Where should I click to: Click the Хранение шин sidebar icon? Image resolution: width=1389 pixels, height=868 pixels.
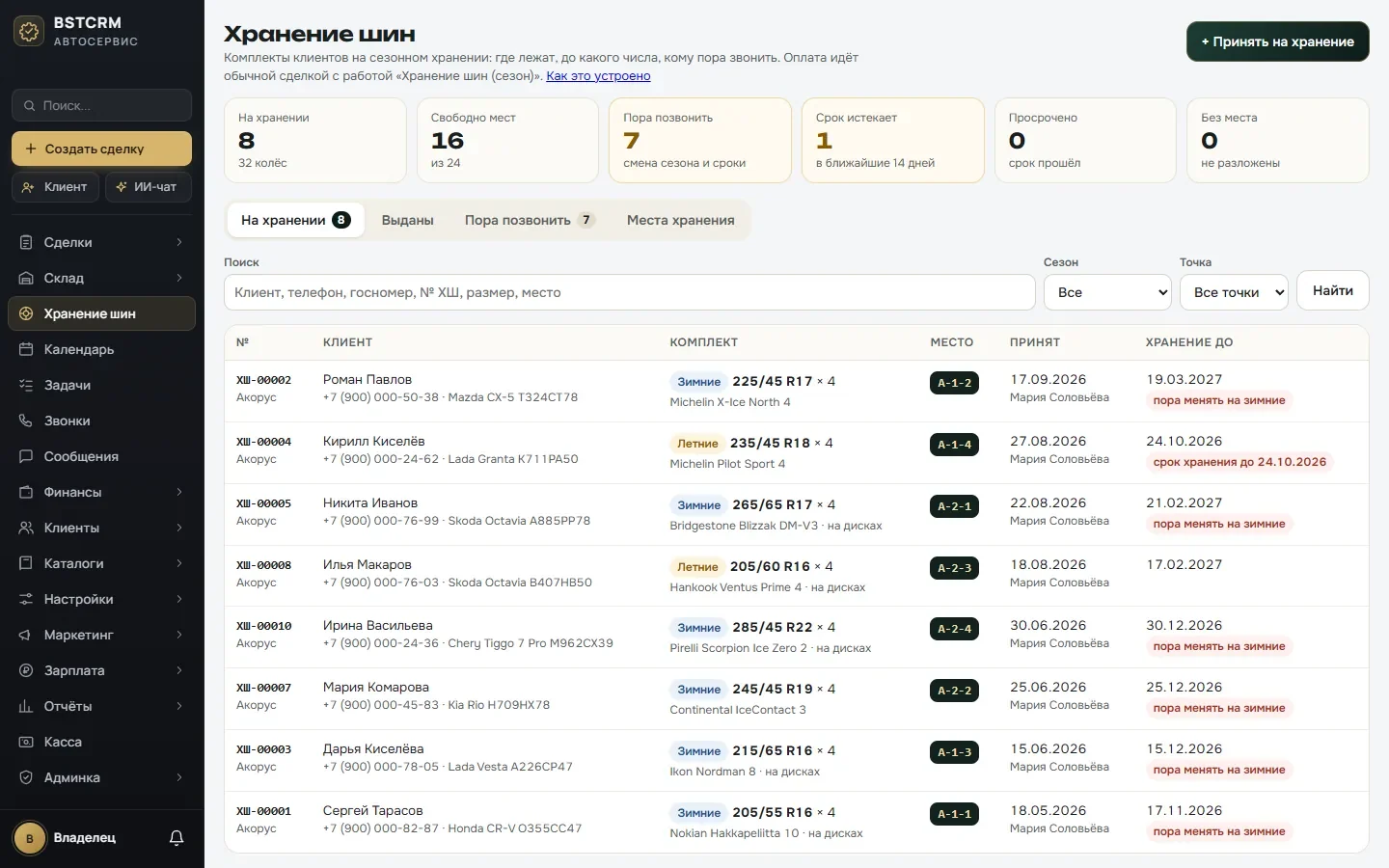pyautogui.click(x=26, y=313)
